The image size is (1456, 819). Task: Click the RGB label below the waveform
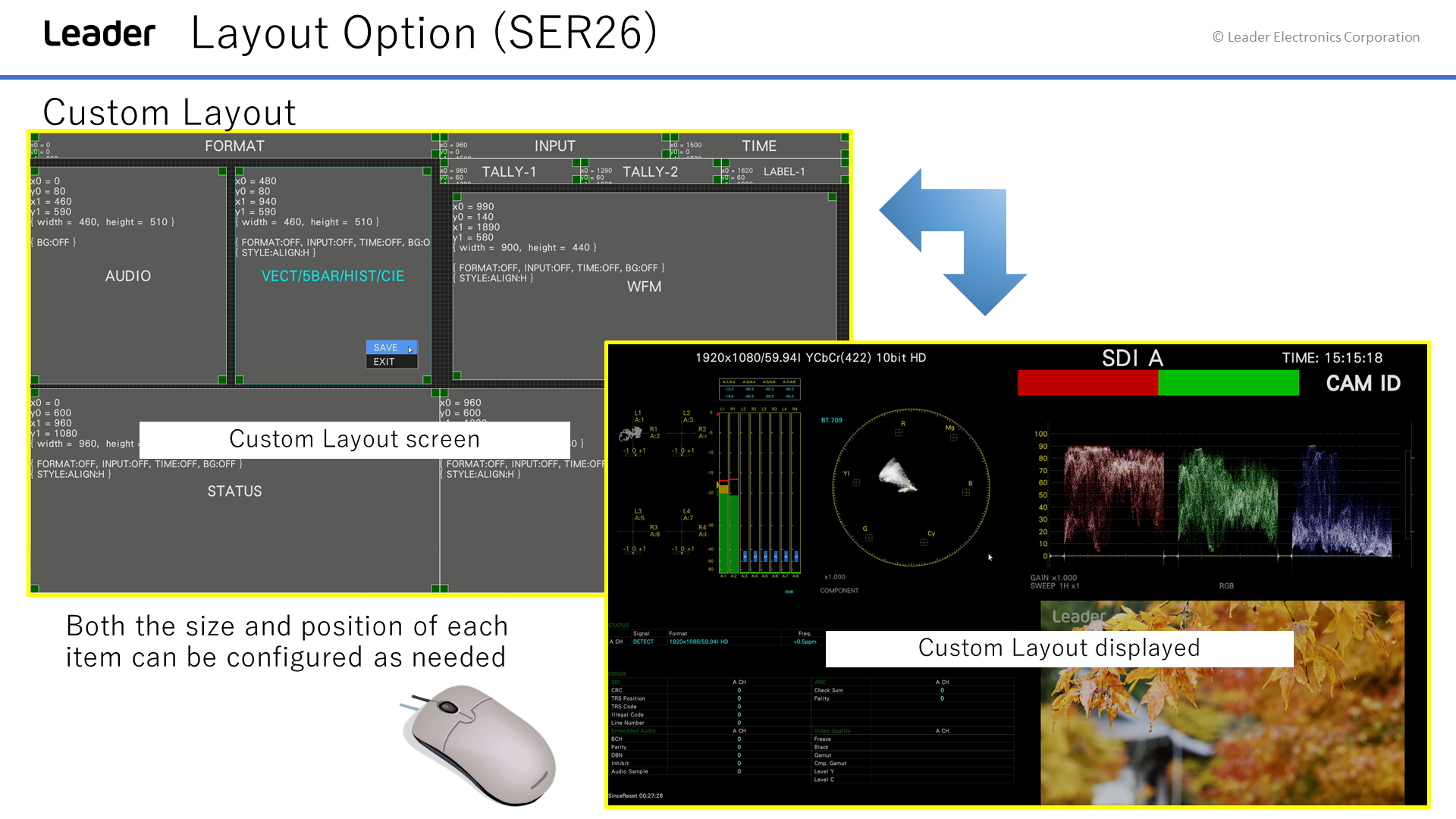(1226, 586)
